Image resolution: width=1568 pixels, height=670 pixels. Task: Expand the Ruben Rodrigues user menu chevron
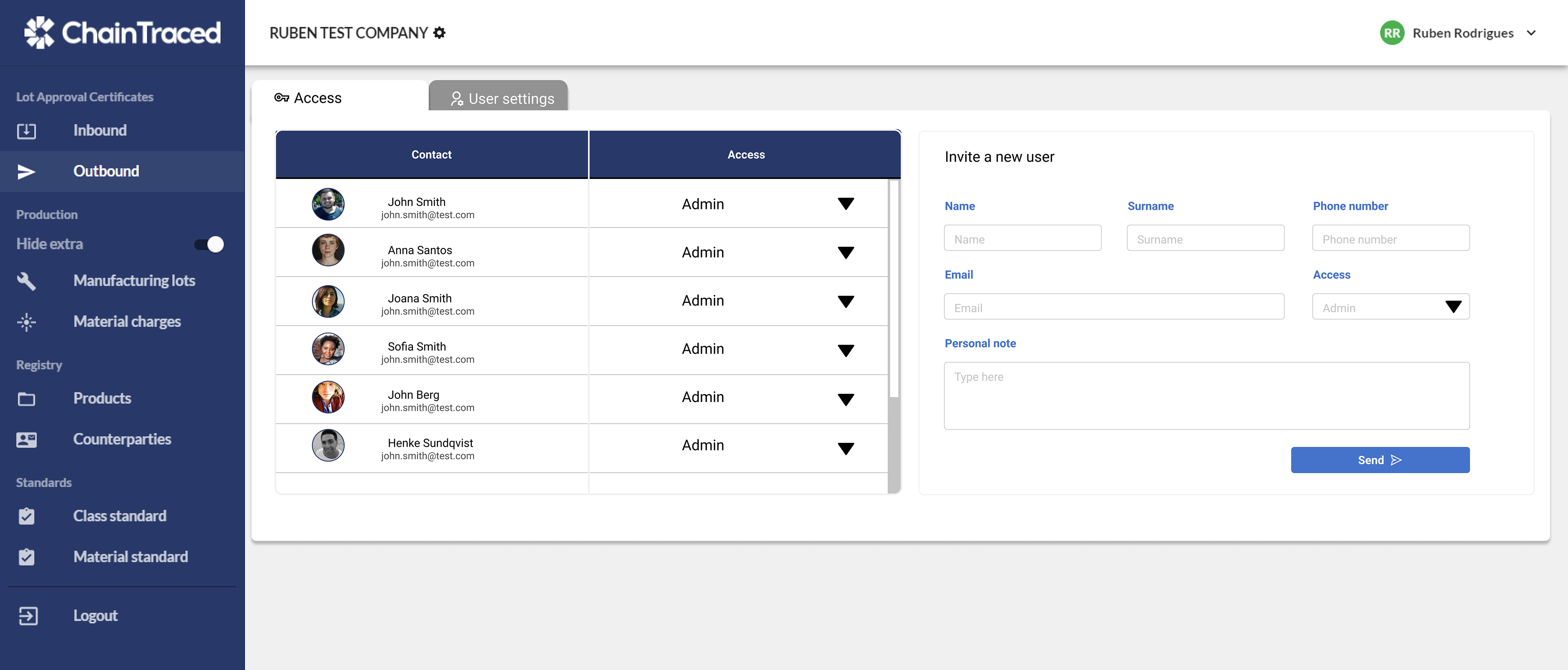click(x=1532, y=33)
